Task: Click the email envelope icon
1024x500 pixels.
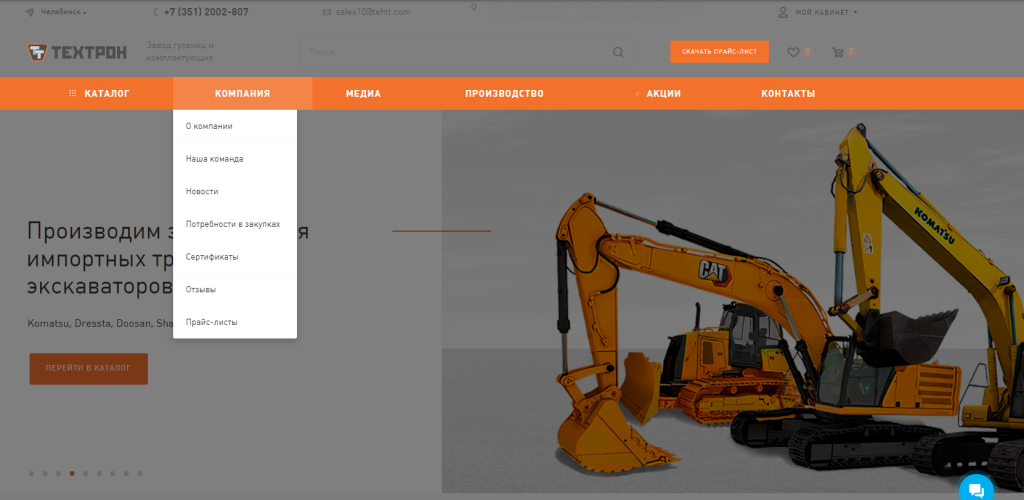Action: point(327,12)
